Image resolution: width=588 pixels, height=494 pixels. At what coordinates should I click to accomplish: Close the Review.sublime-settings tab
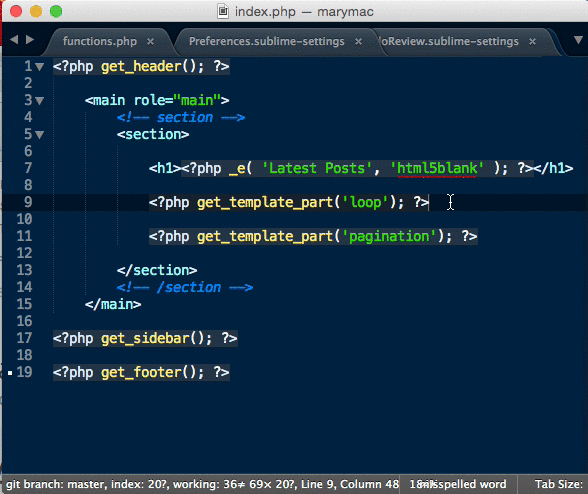532,42
